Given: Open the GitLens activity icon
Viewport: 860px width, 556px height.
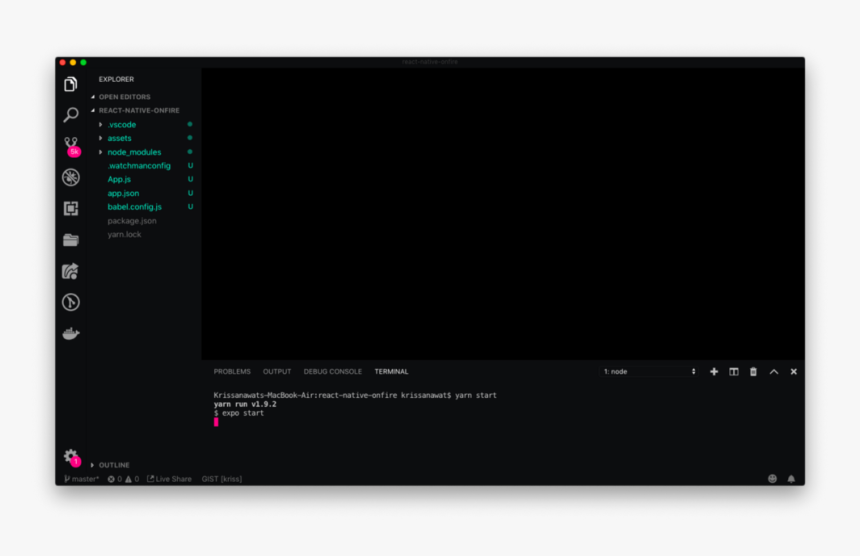Looking at the screenshot, I should click(x=71, y=302).
